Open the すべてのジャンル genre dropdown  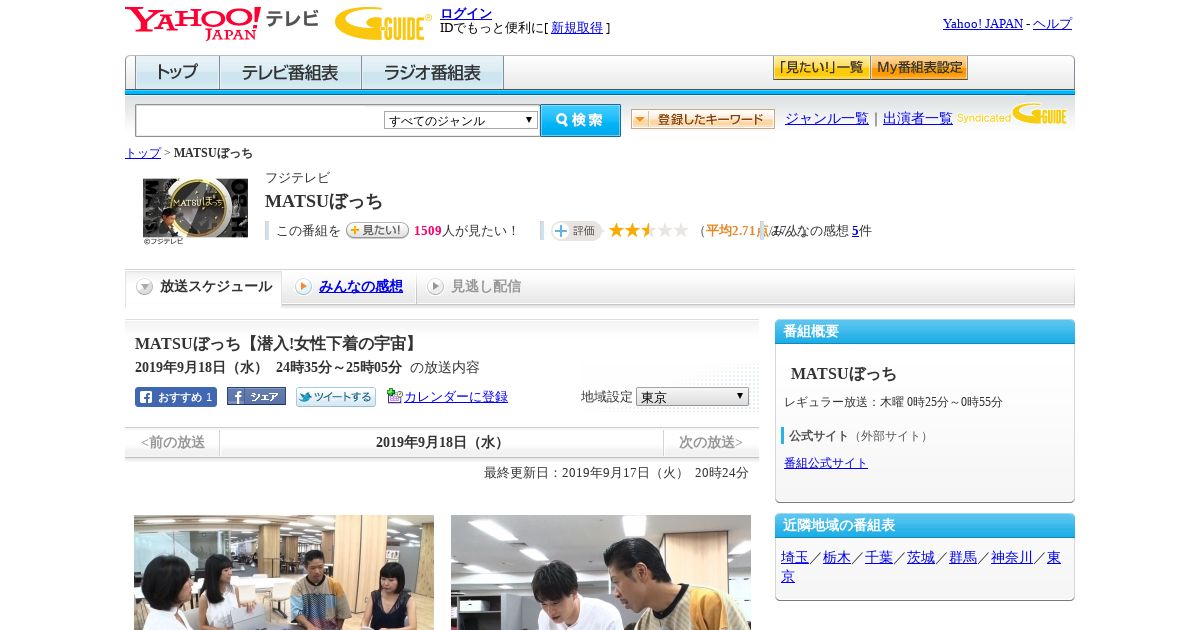pos(461,120)
